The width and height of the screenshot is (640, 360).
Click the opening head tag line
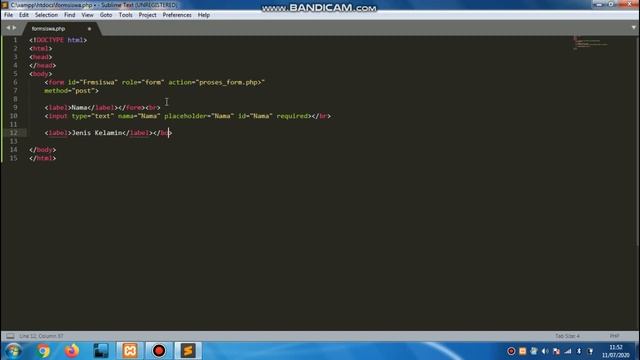pos(40,57)
